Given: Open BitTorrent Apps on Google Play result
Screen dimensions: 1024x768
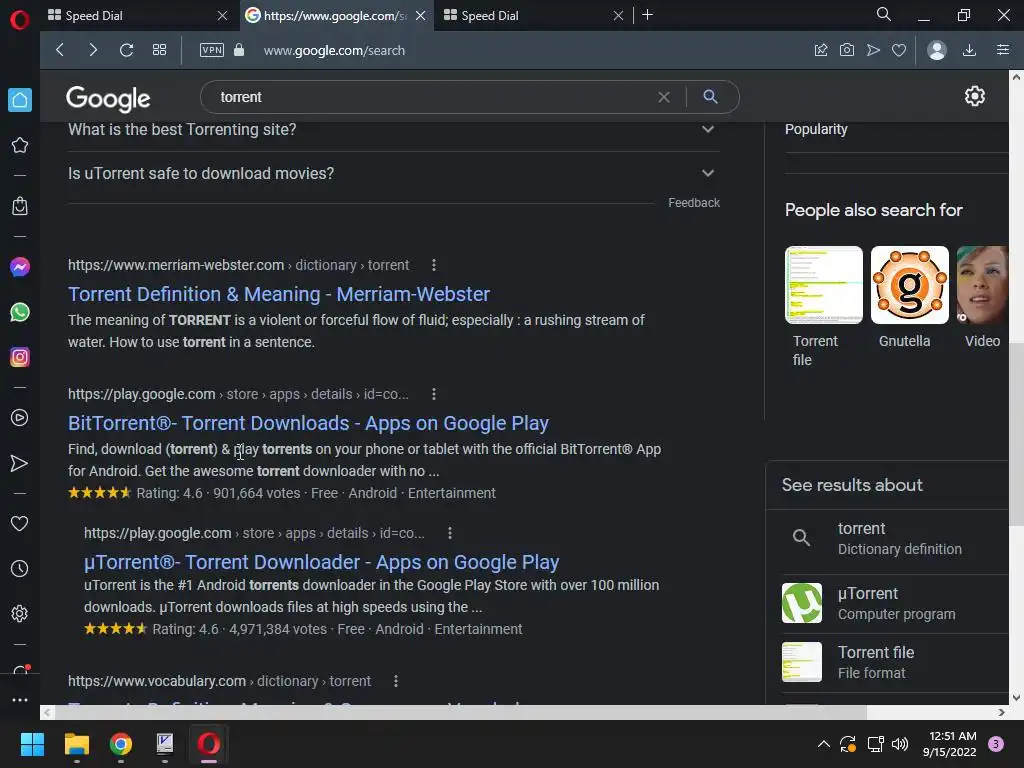Looking at the screenshot, I should click(308, 424).
